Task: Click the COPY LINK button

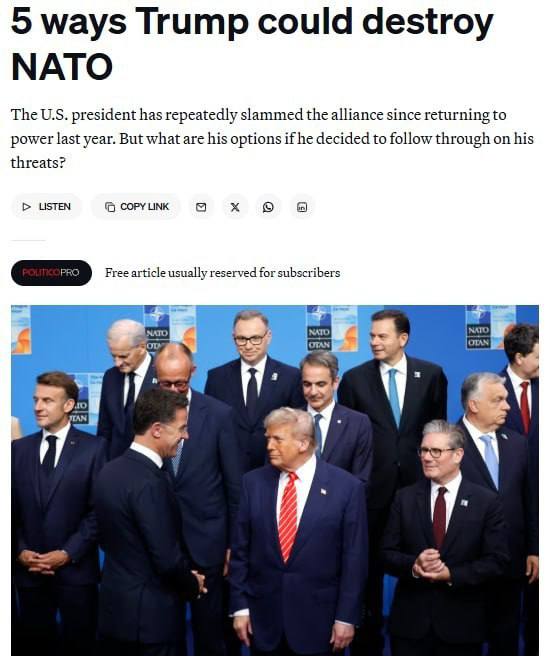Action: (x=136, y=207)
